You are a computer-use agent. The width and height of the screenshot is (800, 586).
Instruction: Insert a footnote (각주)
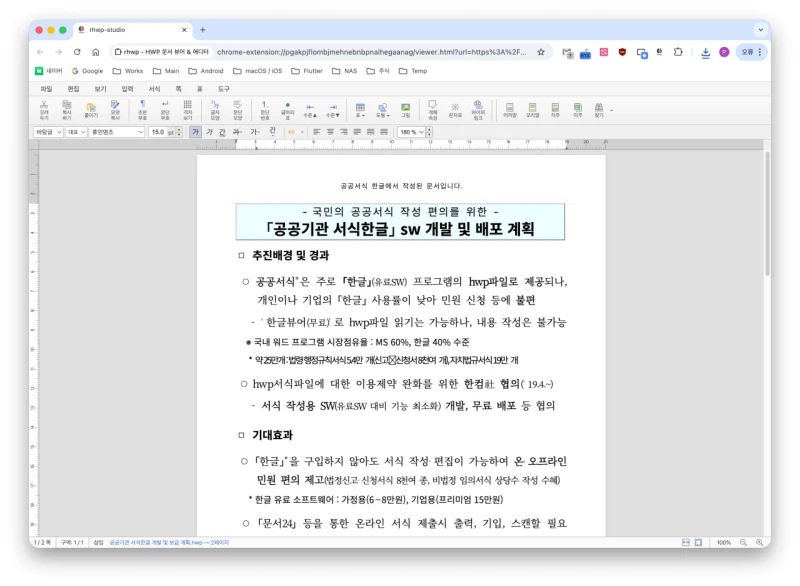pos(555,110)
